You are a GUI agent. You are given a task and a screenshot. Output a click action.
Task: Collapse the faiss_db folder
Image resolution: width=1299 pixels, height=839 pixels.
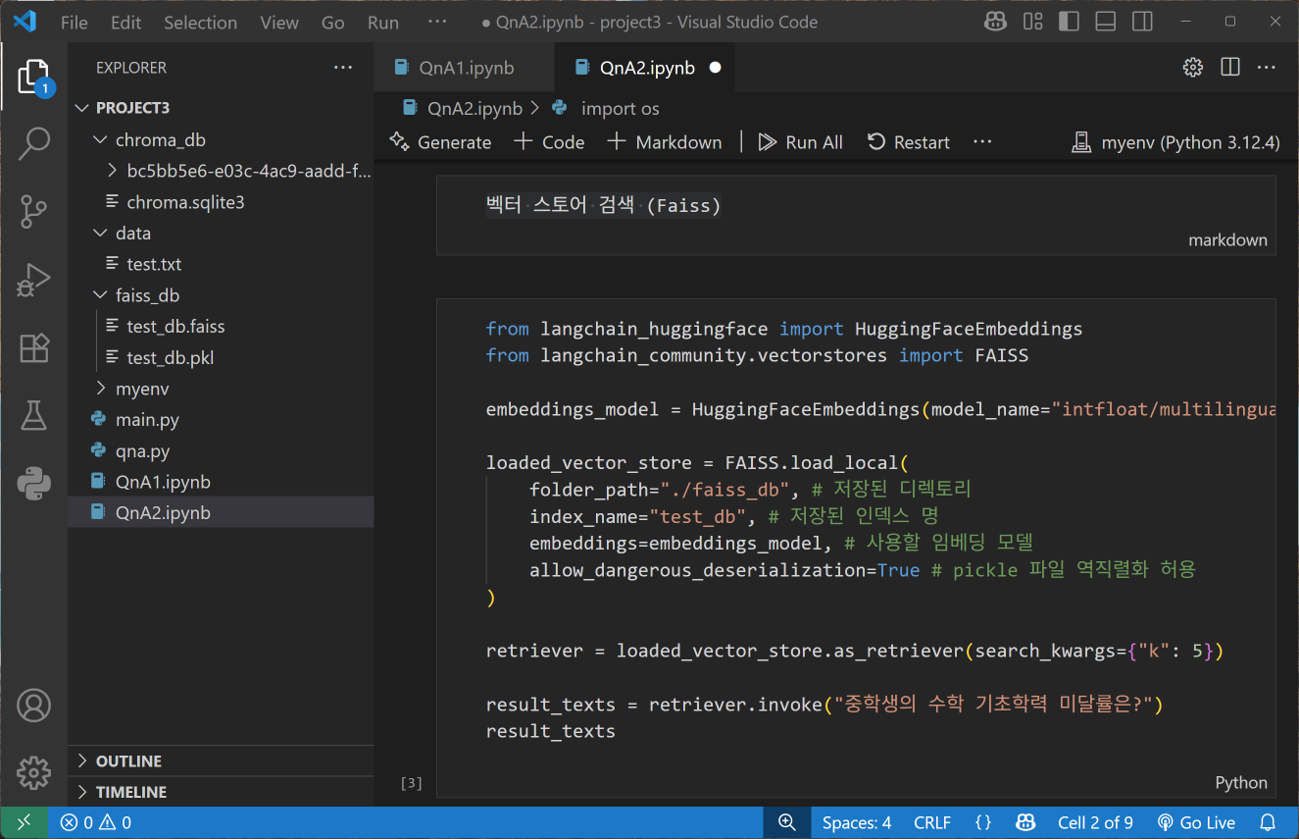tap(221, 295)
